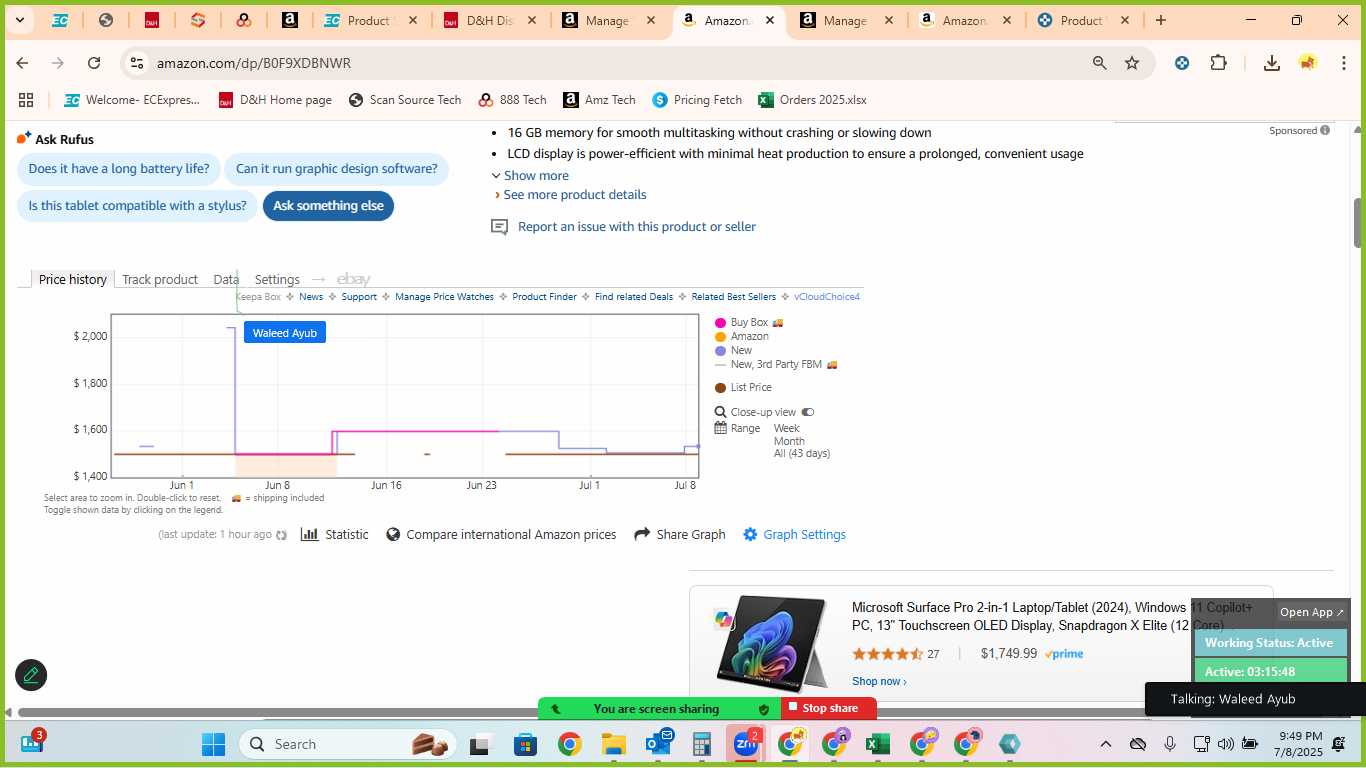The width and height of the screenshot is (1366, 768).
Task: Open the Apps grid in bookmarks bar
Action: pos(26,100)
